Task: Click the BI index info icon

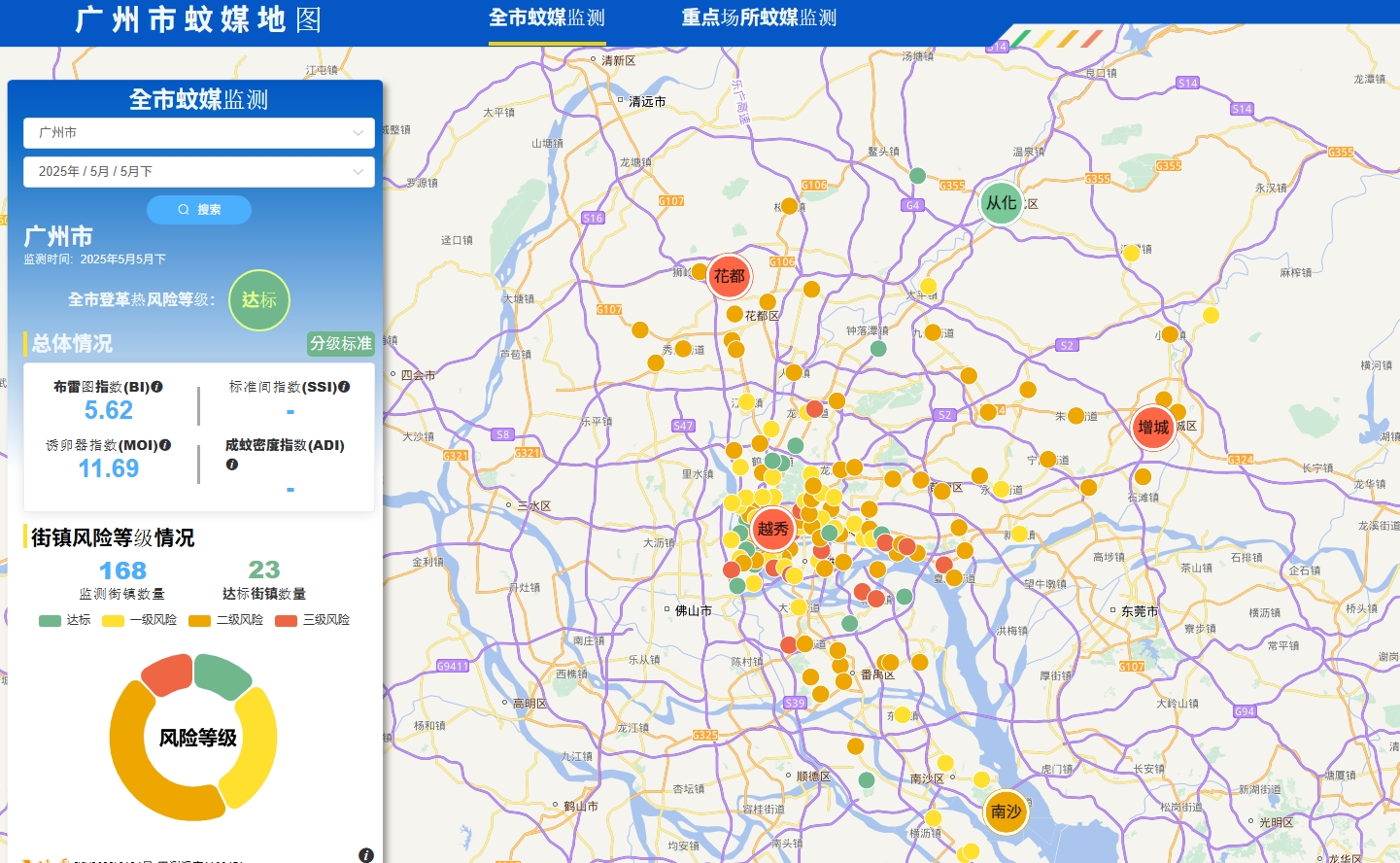Action: click(157, 387)
